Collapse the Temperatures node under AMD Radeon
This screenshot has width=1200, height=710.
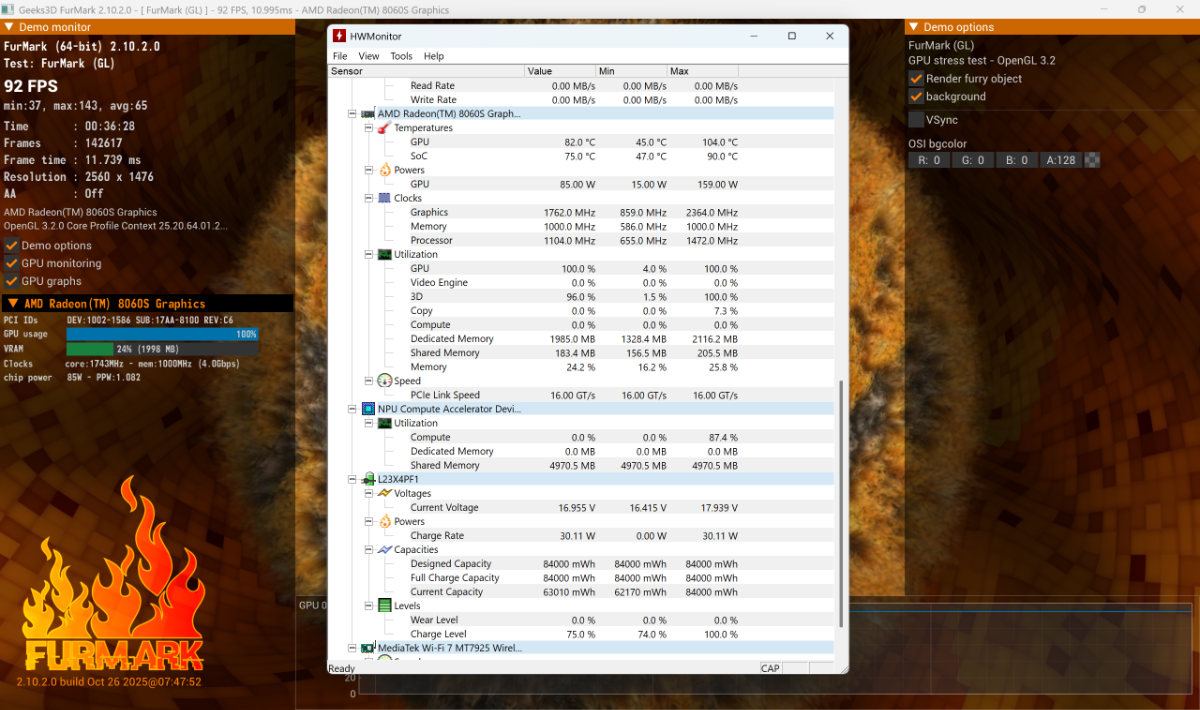pos(368,128)
